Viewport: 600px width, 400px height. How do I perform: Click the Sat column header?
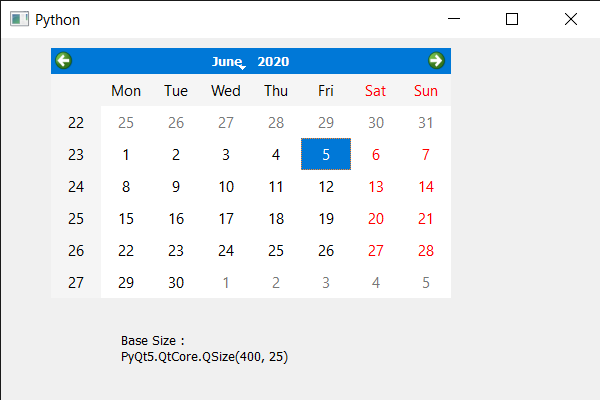[x=376, y=91]
